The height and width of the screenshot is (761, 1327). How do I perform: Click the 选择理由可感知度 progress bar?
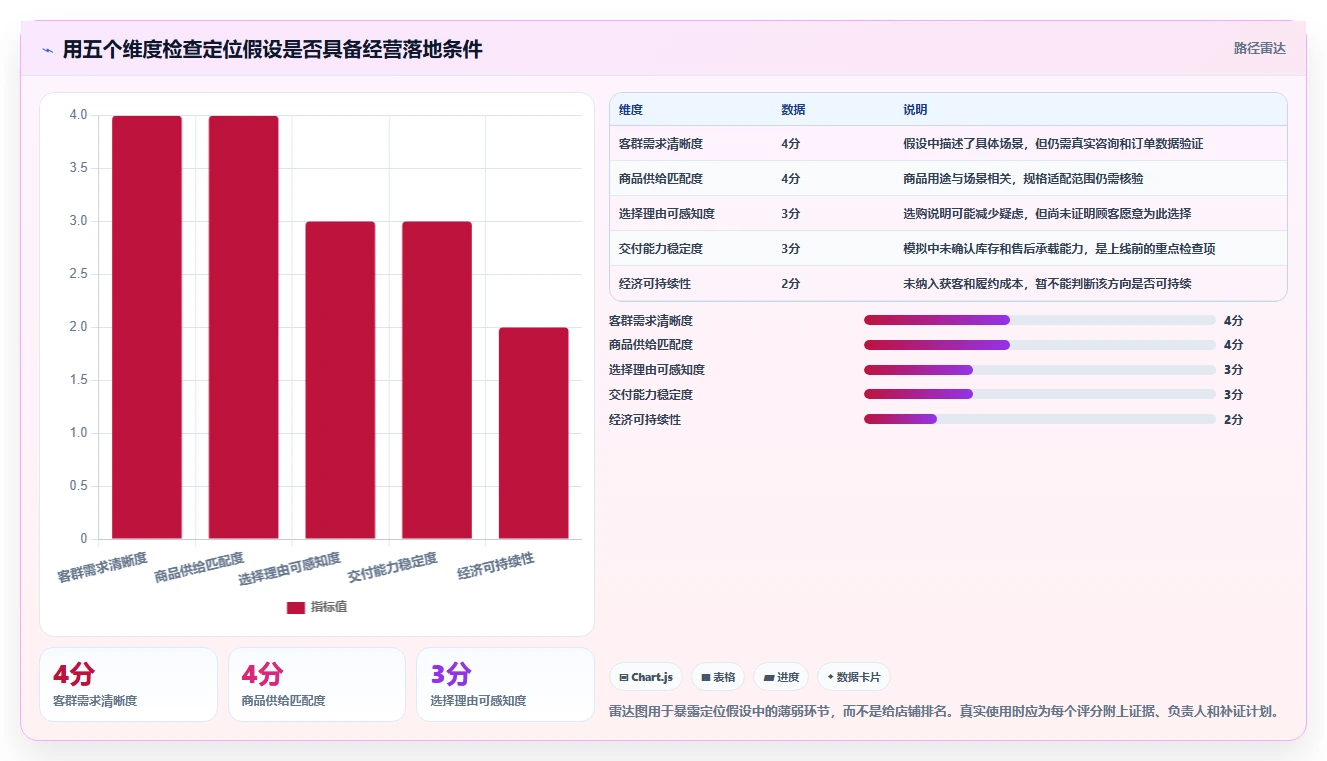[1040, 370]
